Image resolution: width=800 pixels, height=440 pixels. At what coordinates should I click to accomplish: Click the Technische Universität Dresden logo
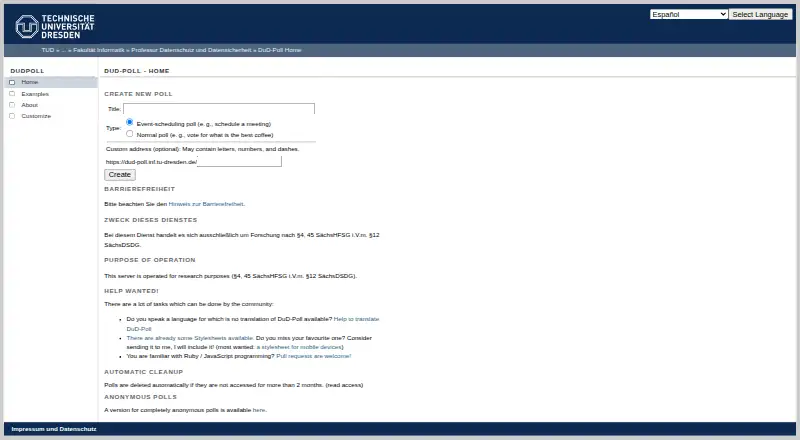coord(55,27)
